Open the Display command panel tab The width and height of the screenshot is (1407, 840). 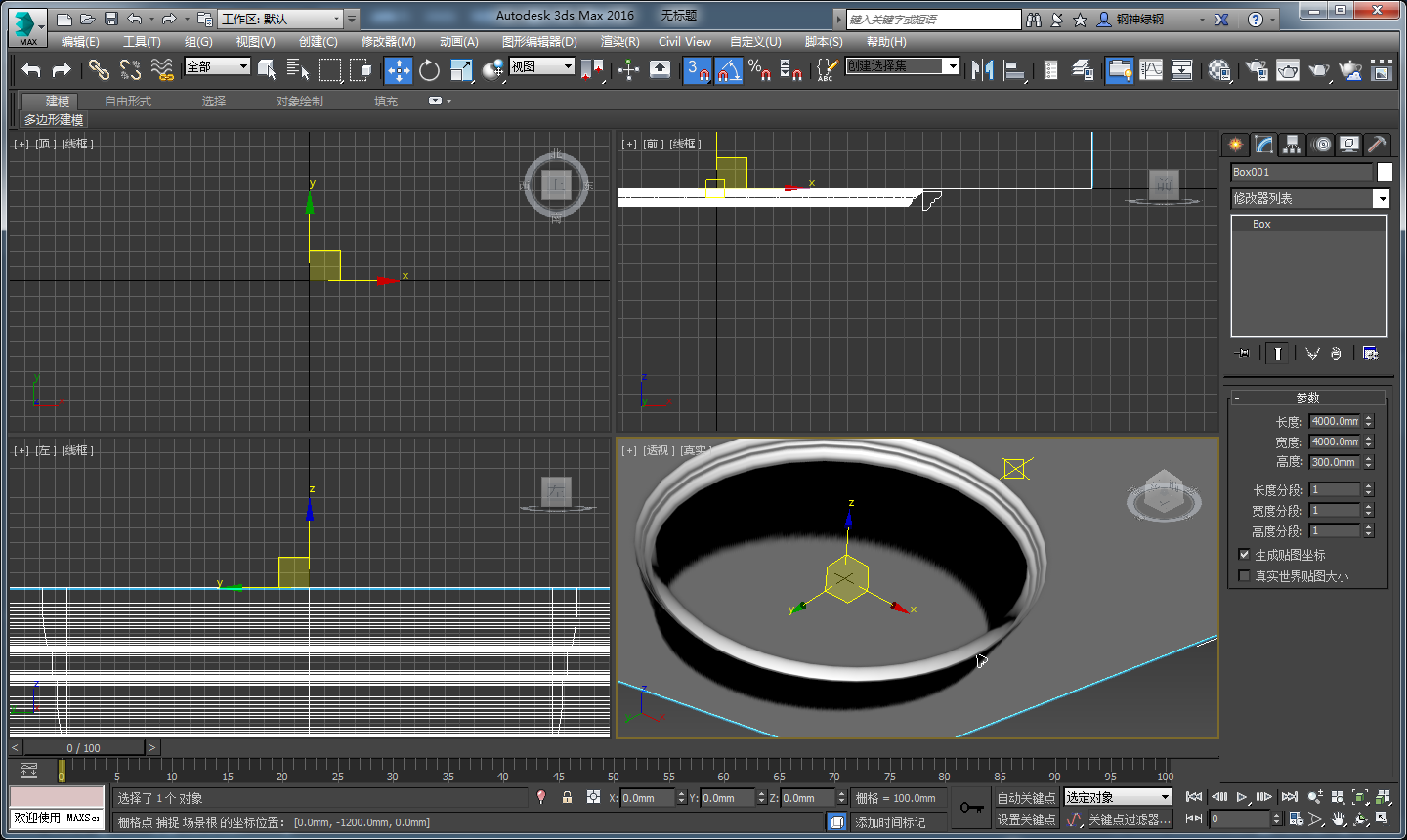1349,145
